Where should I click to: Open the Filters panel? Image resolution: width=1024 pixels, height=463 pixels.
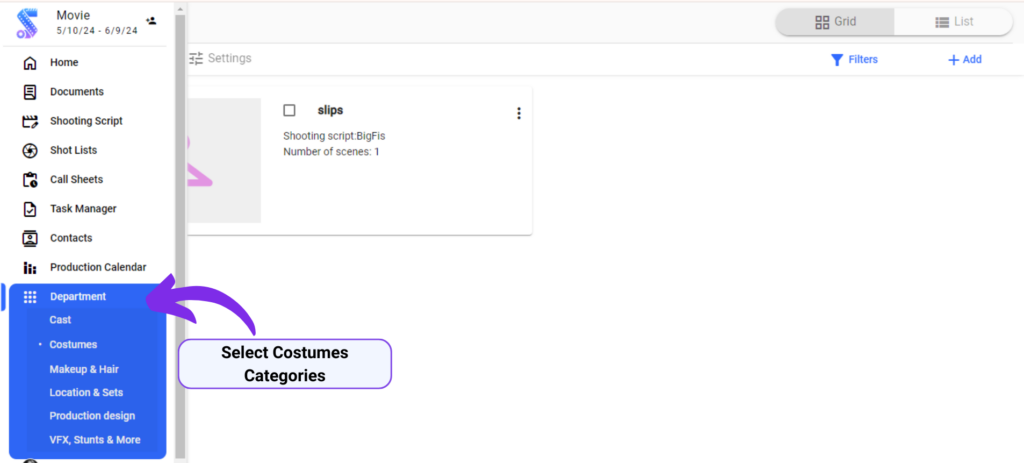[x=854, y=60]
